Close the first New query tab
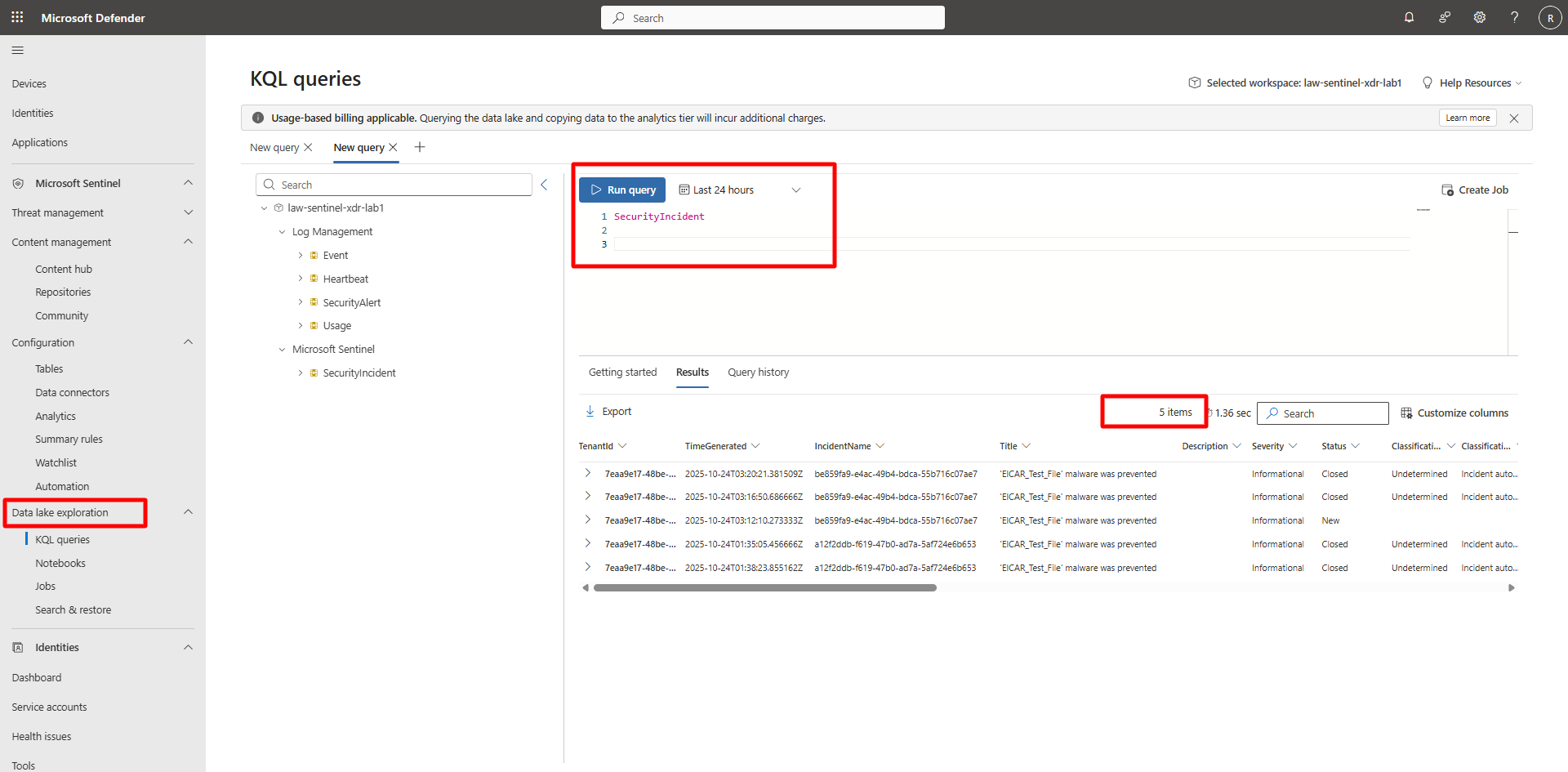Screen dimensions: 1568x772 (x=308, y=147)
